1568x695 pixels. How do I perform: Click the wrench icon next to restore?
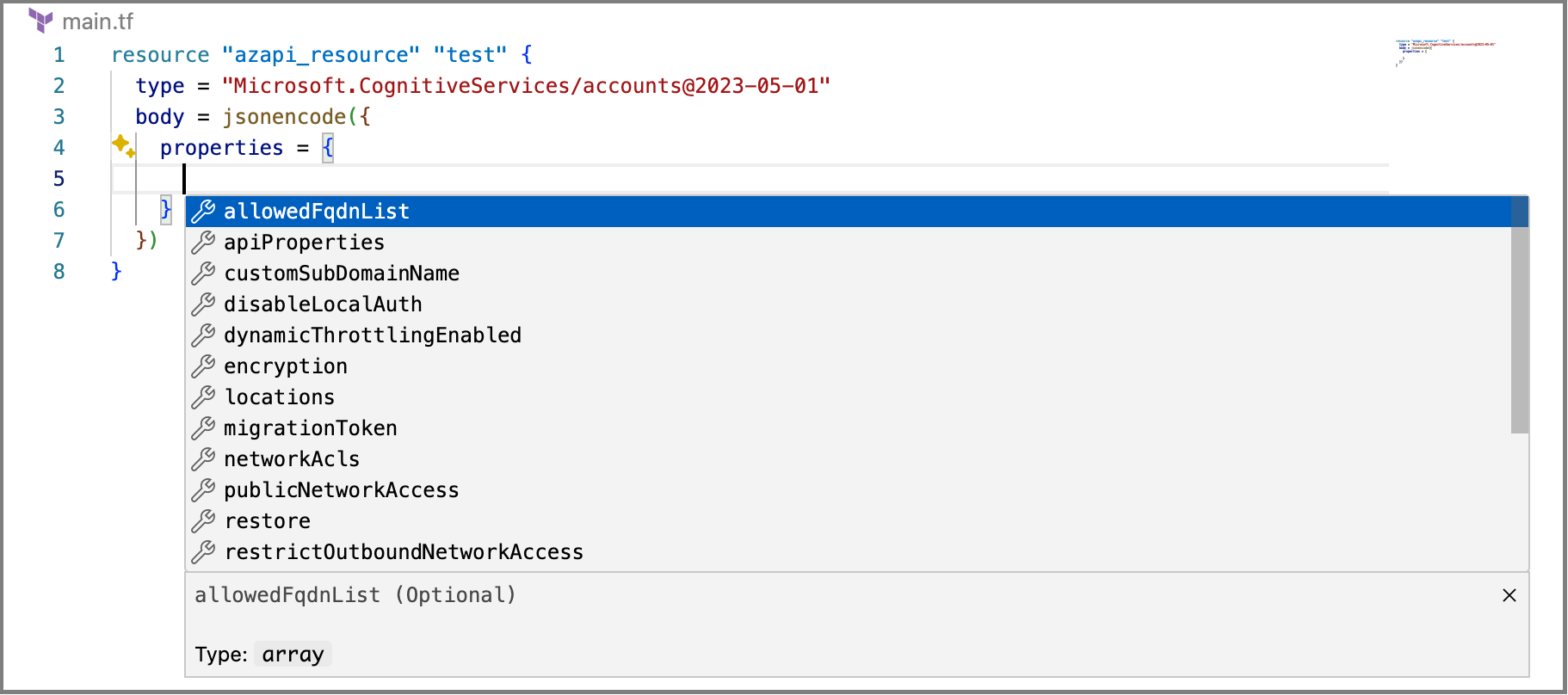[203, 520]
